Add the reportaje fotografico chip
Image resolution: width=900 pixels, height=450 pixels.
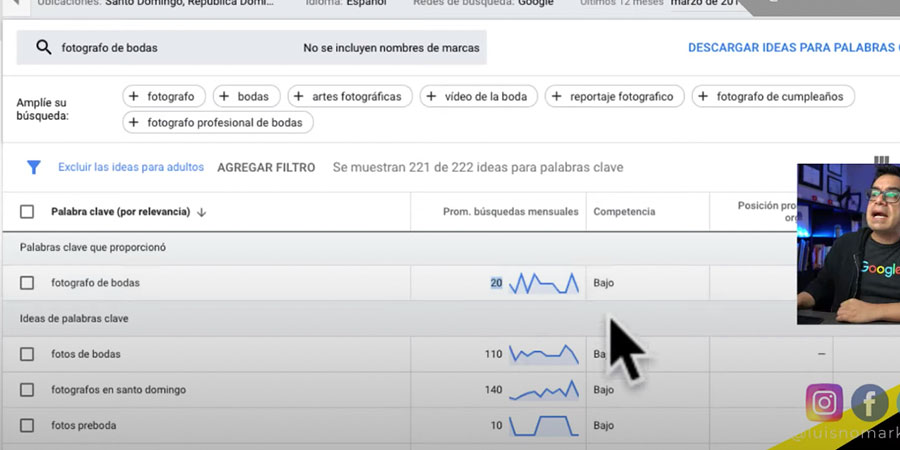pyautogui.click(x=615, y=96)
